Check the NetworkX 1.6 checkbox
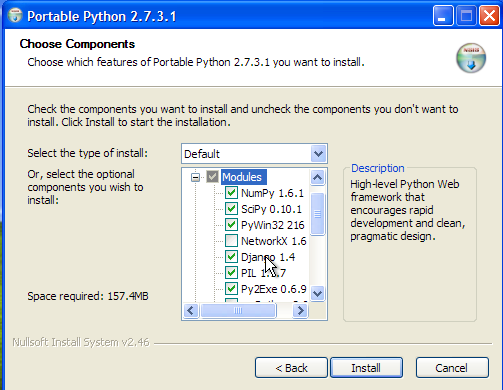Viewport: 503px width, 390px height. [231, 241]
